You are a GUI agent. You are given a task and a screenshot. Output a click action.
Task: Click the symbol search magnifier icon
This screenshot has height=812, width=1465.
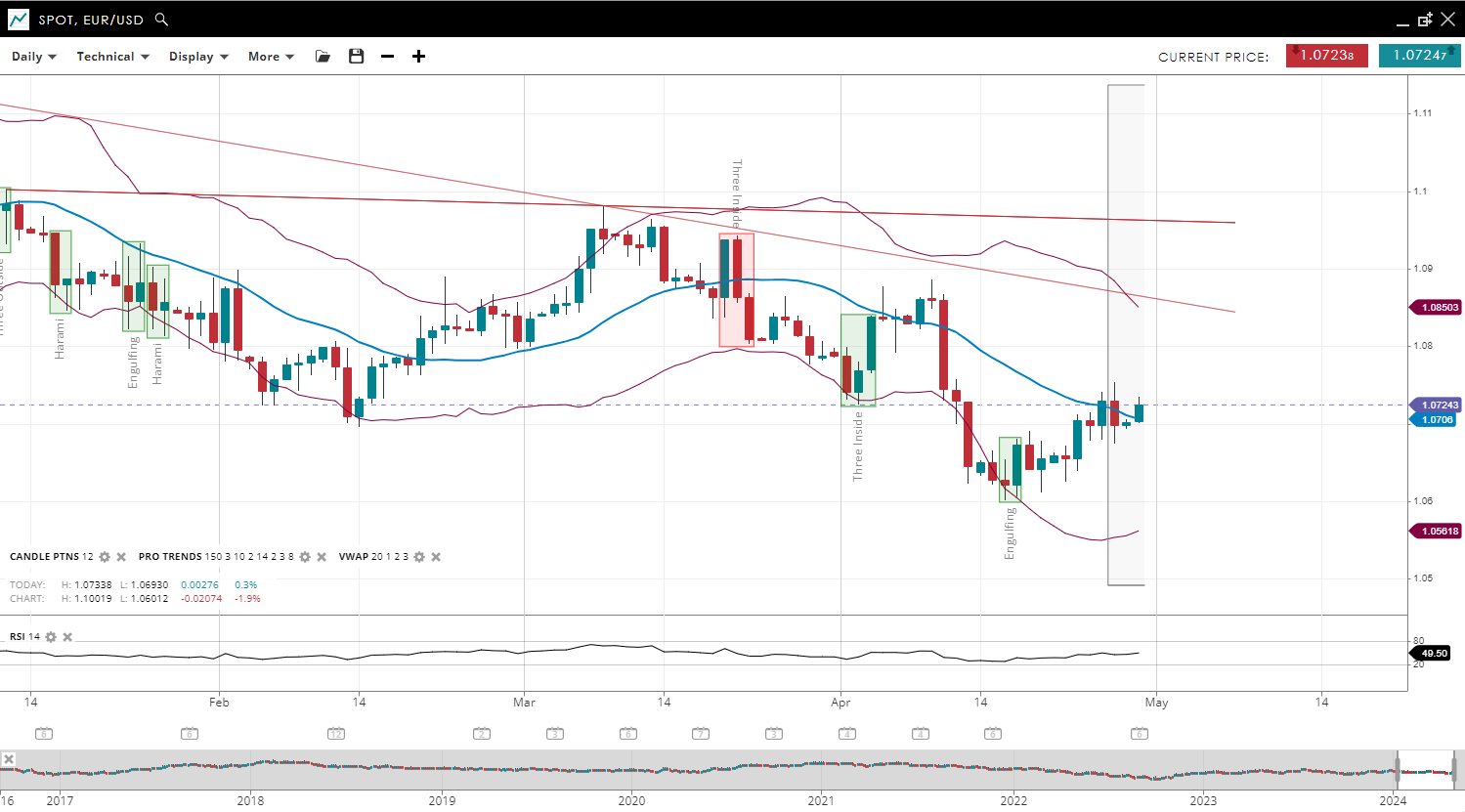(x=162, y=20)
